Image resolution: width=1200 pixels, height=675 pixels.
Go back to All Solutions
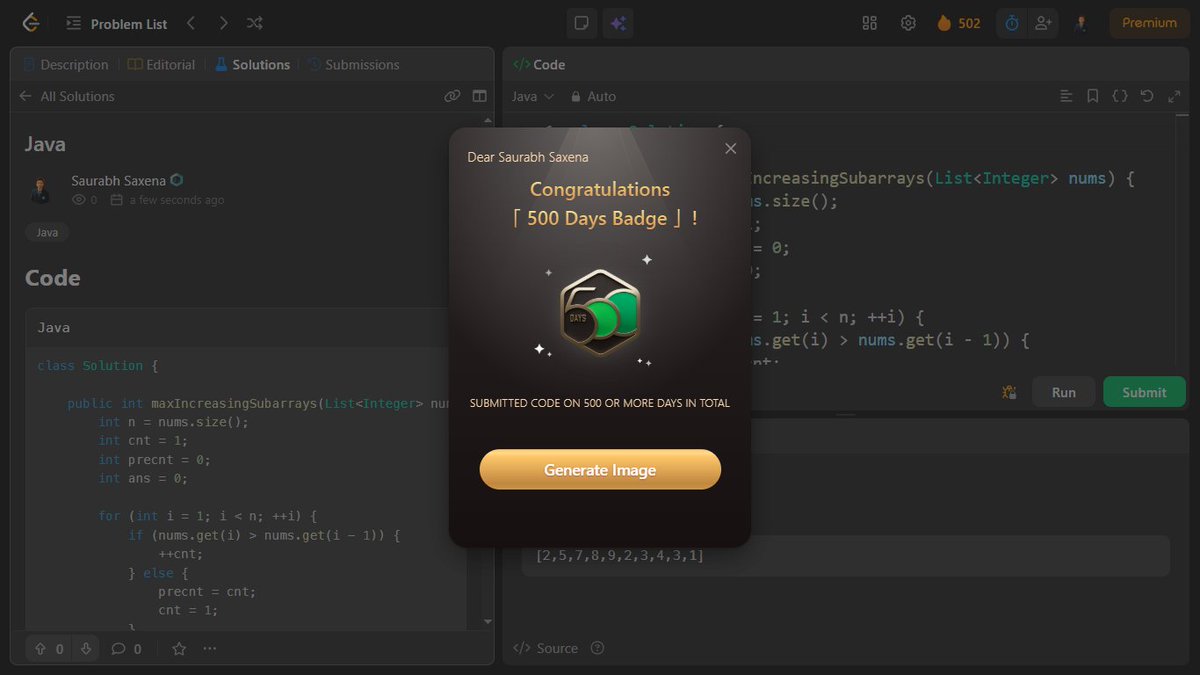click(66, 96)
